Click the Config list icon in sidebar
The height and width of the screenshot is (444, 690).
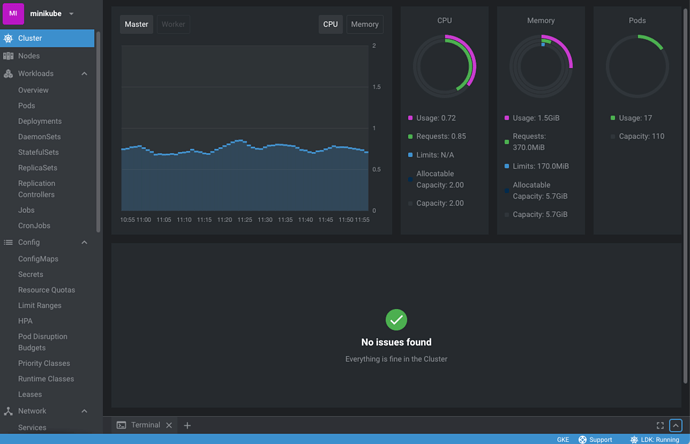(x=9, y=242)
